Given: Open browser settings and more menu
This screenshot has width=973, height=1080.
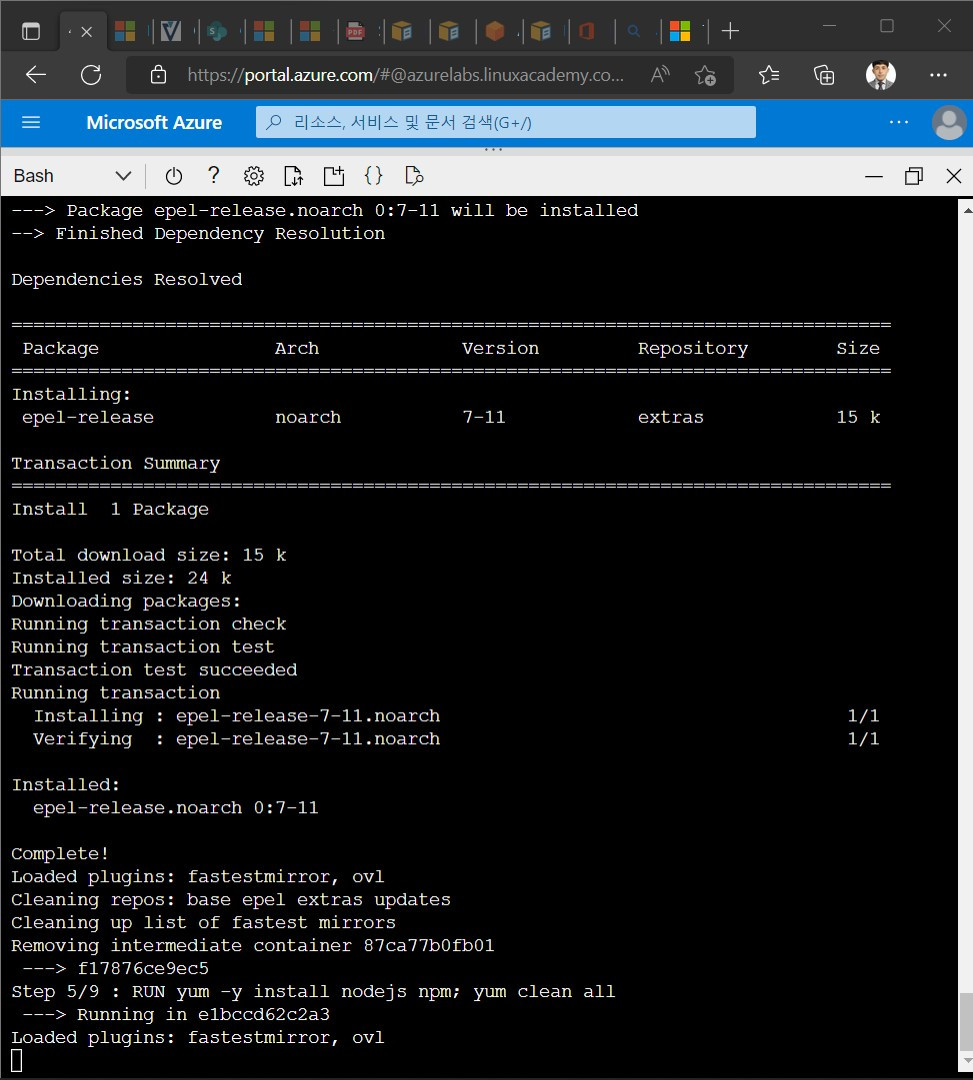Looking at the screenshot, I should [x=938, y=74].
